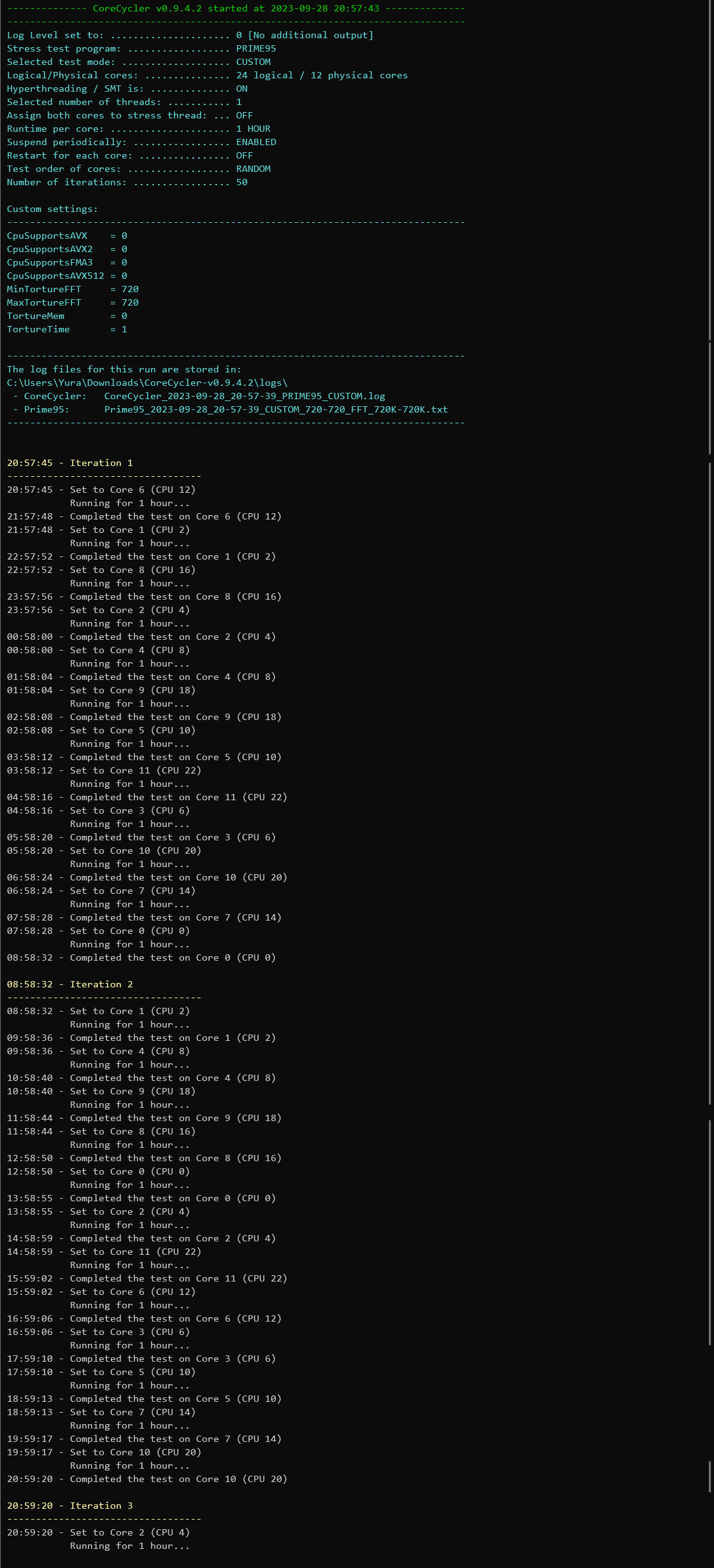Click the RANDOM test order value
Viewport: 714px width, 1568px height.
253,169
